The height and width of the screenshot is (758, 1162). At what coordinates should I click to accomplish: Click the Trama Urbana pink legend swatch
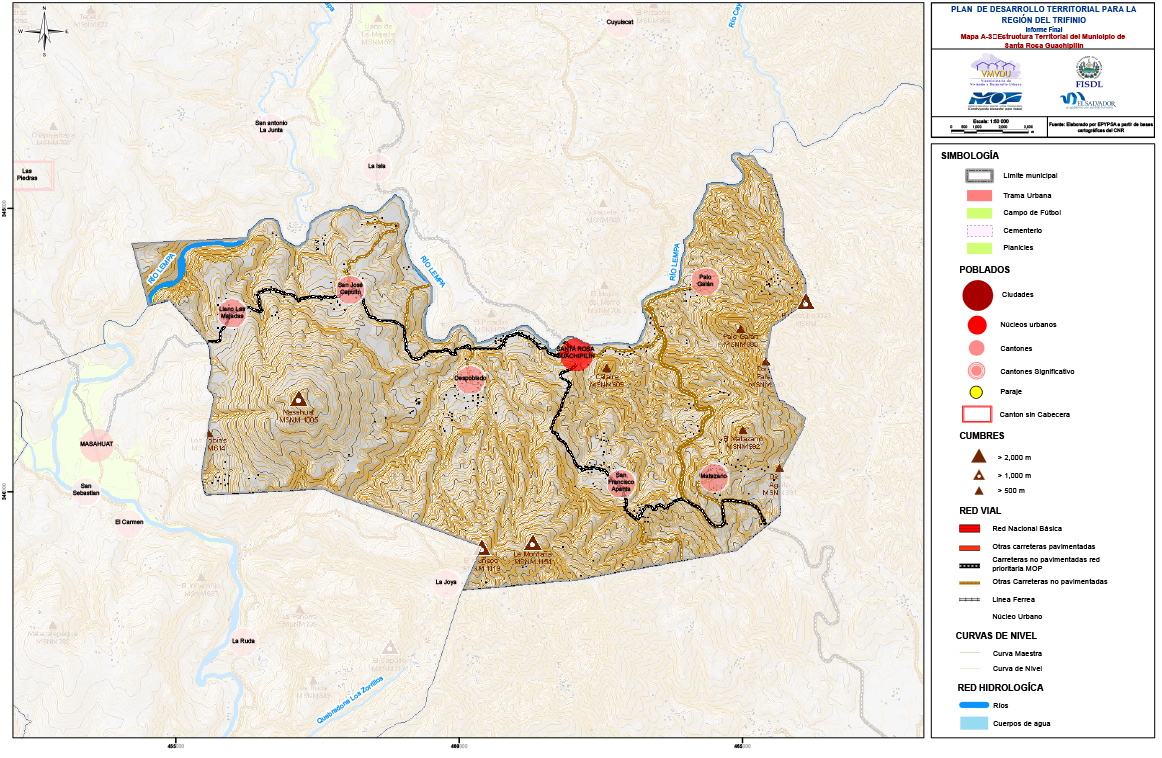tap(978, 195)
